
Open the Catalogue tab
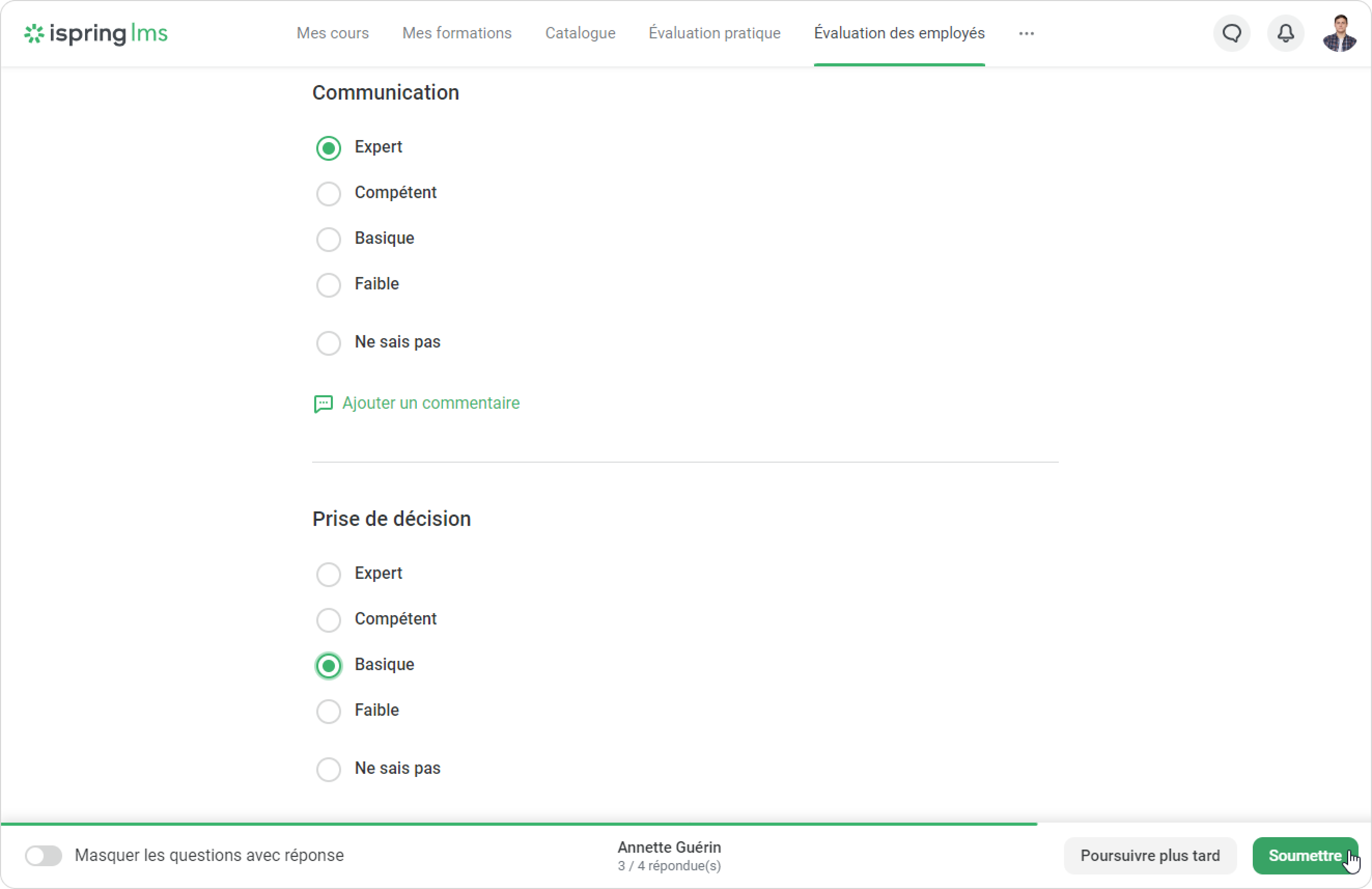[580, 33]
